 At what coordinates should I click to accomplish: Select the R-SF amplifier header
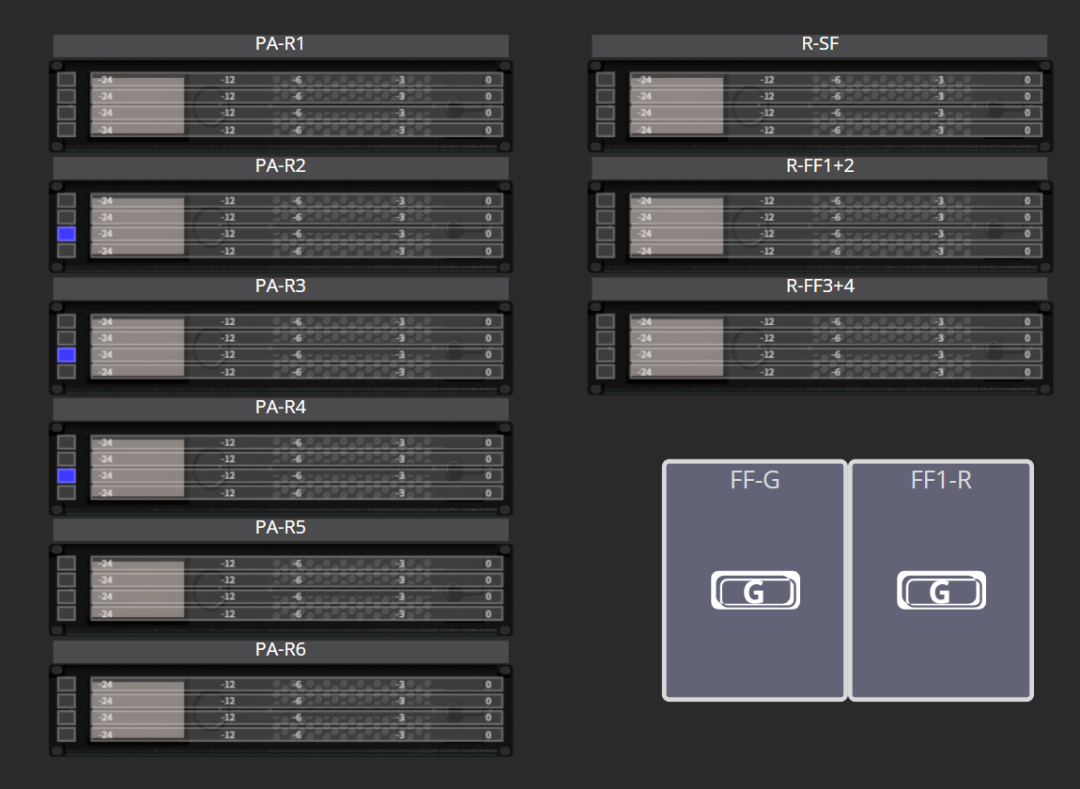[x=820, y=45]
